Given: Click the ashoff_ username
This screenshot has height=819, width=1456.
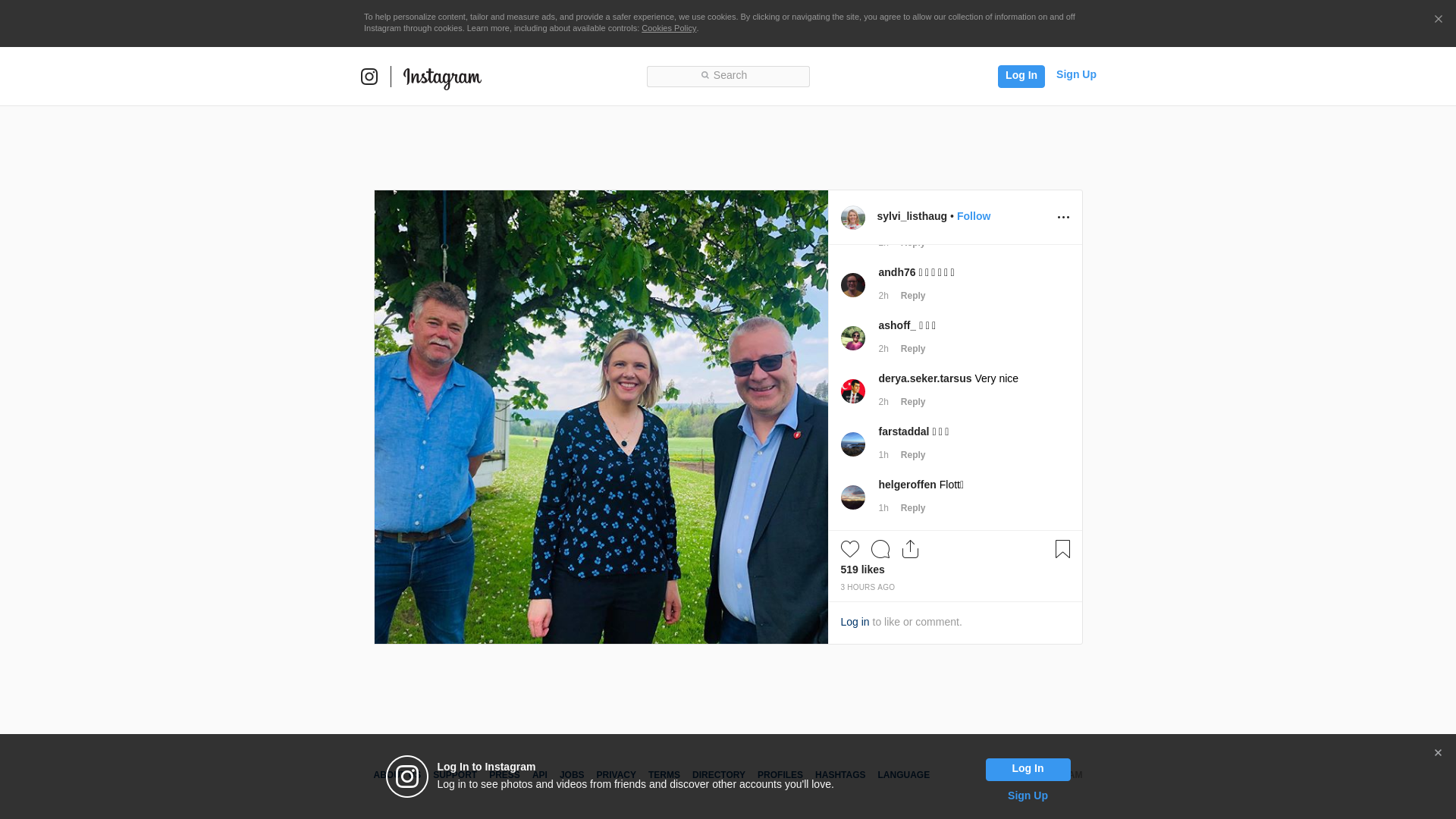Looking at the screenshot, I should [897, 325].
